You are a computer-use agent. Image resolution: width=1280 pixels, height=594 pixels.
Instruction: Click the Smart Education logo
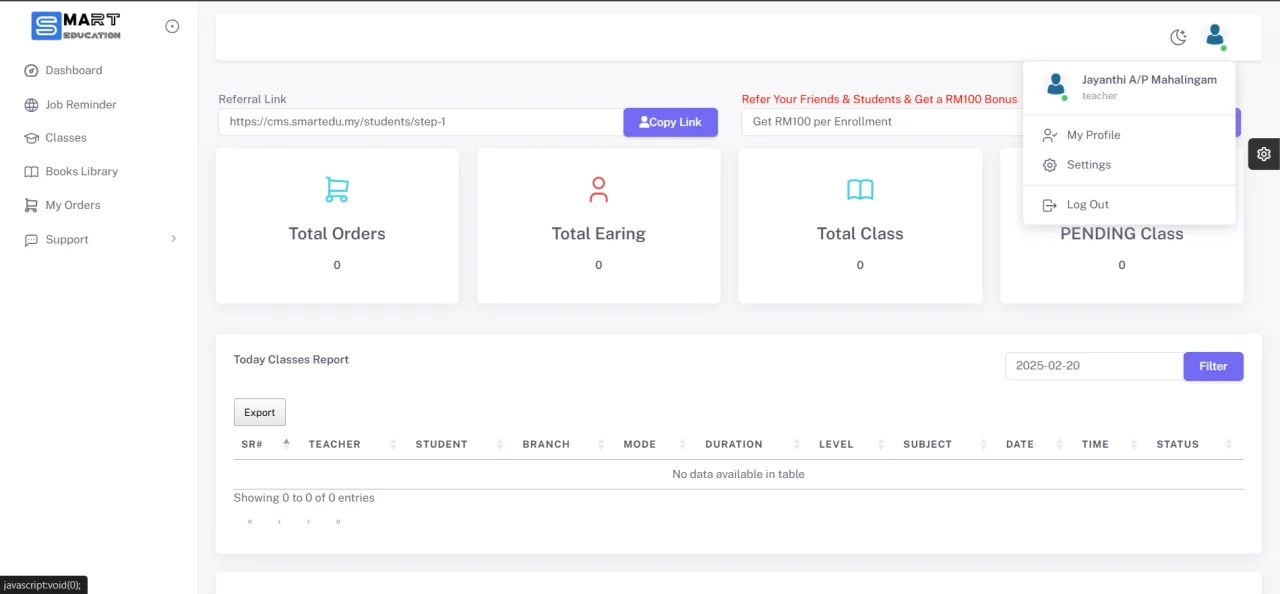[76, 26]
